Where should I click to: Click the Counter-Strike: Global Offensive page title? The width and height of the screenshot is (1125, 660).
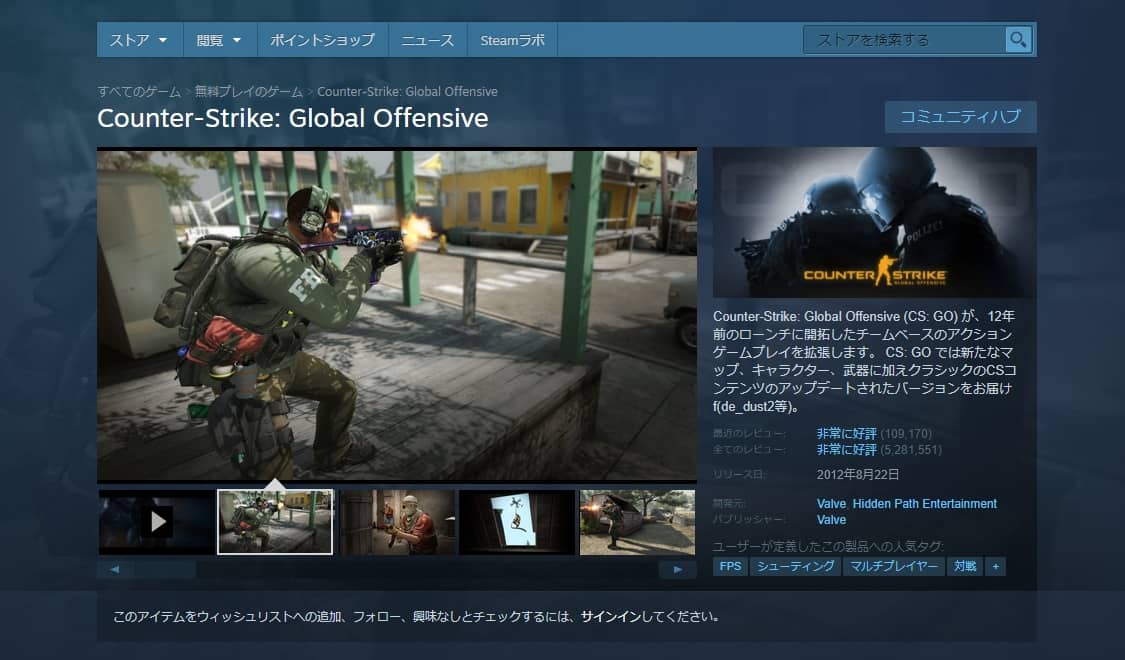(293, 118)
